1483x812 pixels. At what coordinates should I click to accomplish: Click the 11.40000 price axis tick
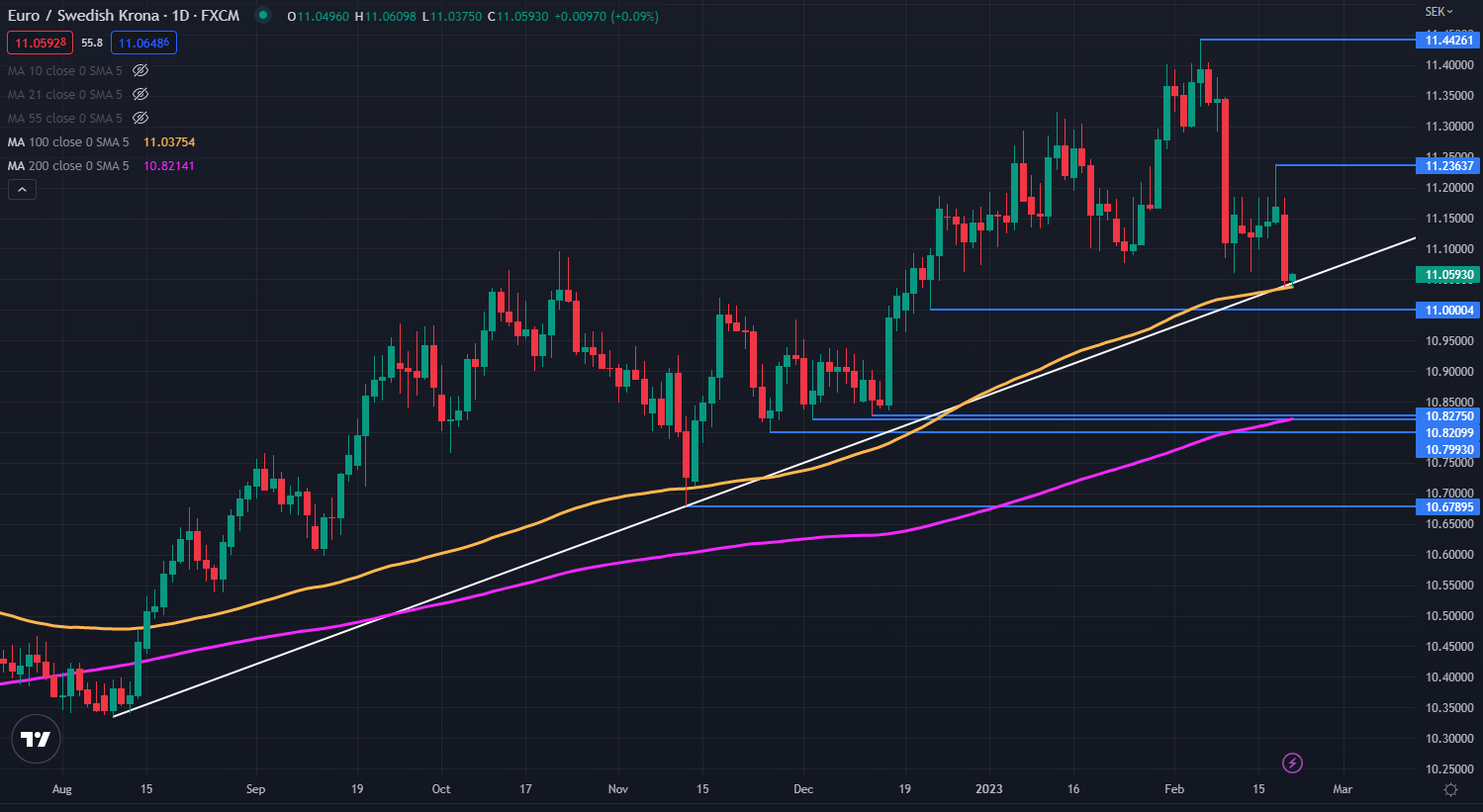click(1449, 65)
